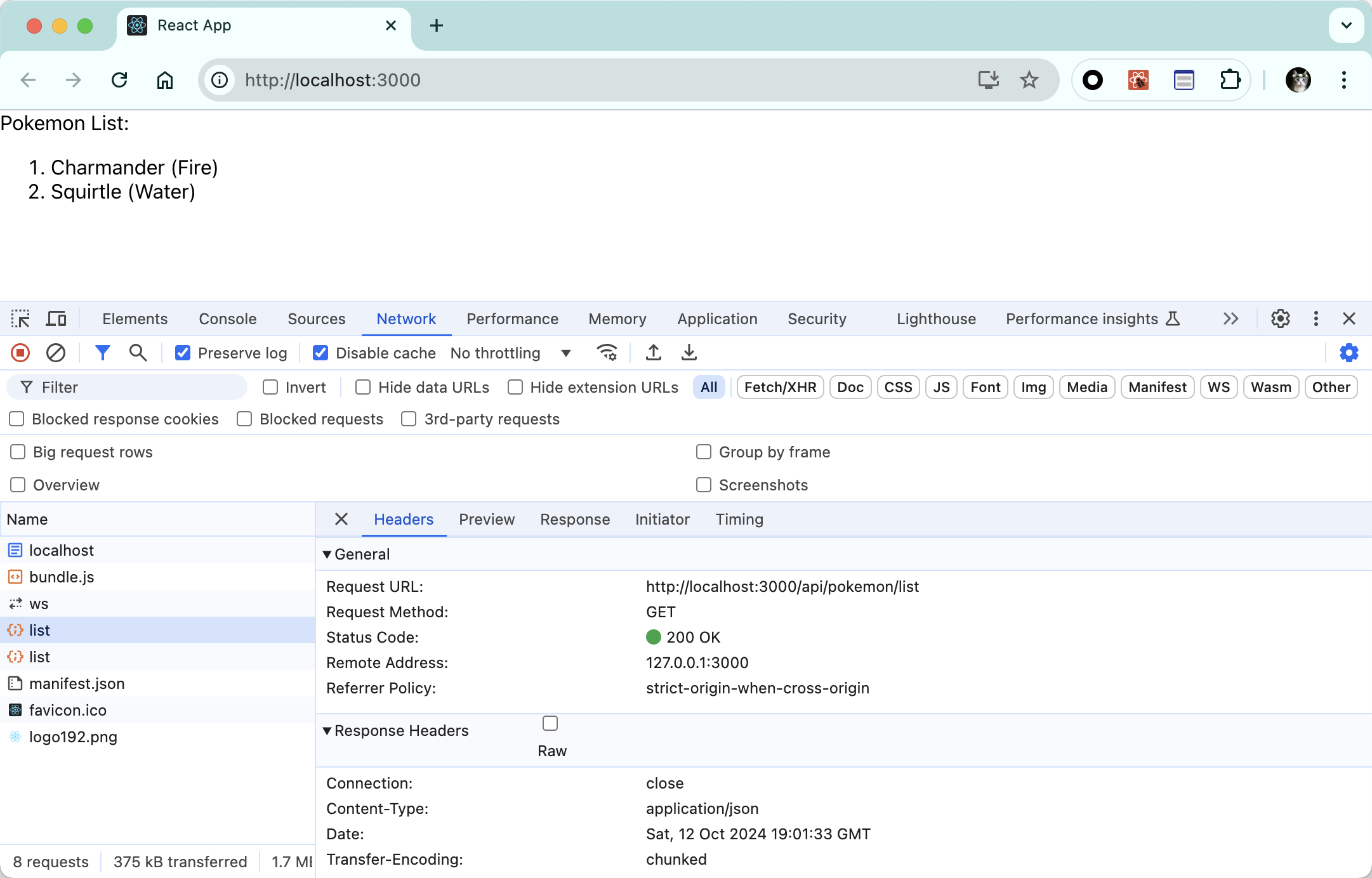This screenshot has height=878, width=1372.
Task: Activate inspect element picker icon
Action: [20, 318]
